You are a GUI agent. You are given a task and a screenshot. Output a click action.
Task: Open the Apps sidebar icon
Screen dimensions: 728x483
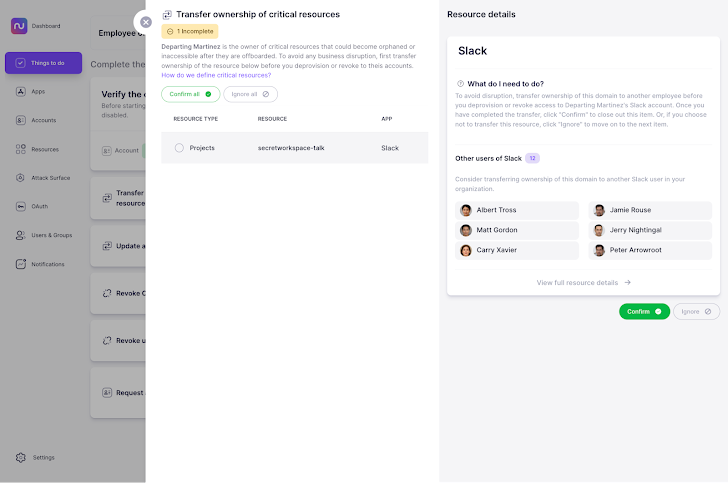(x=22, y=91)
